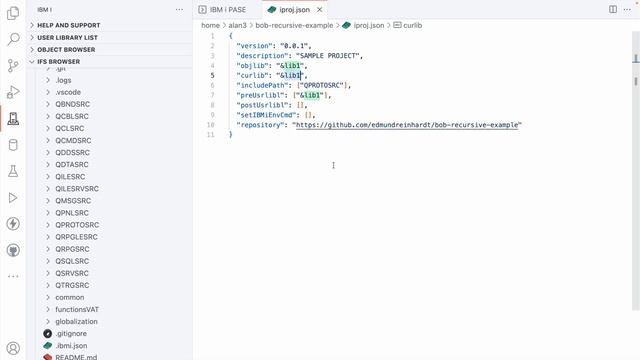Select the IBM i view icon
This screenshot has height=360, width=640.
tap(13, 118)
